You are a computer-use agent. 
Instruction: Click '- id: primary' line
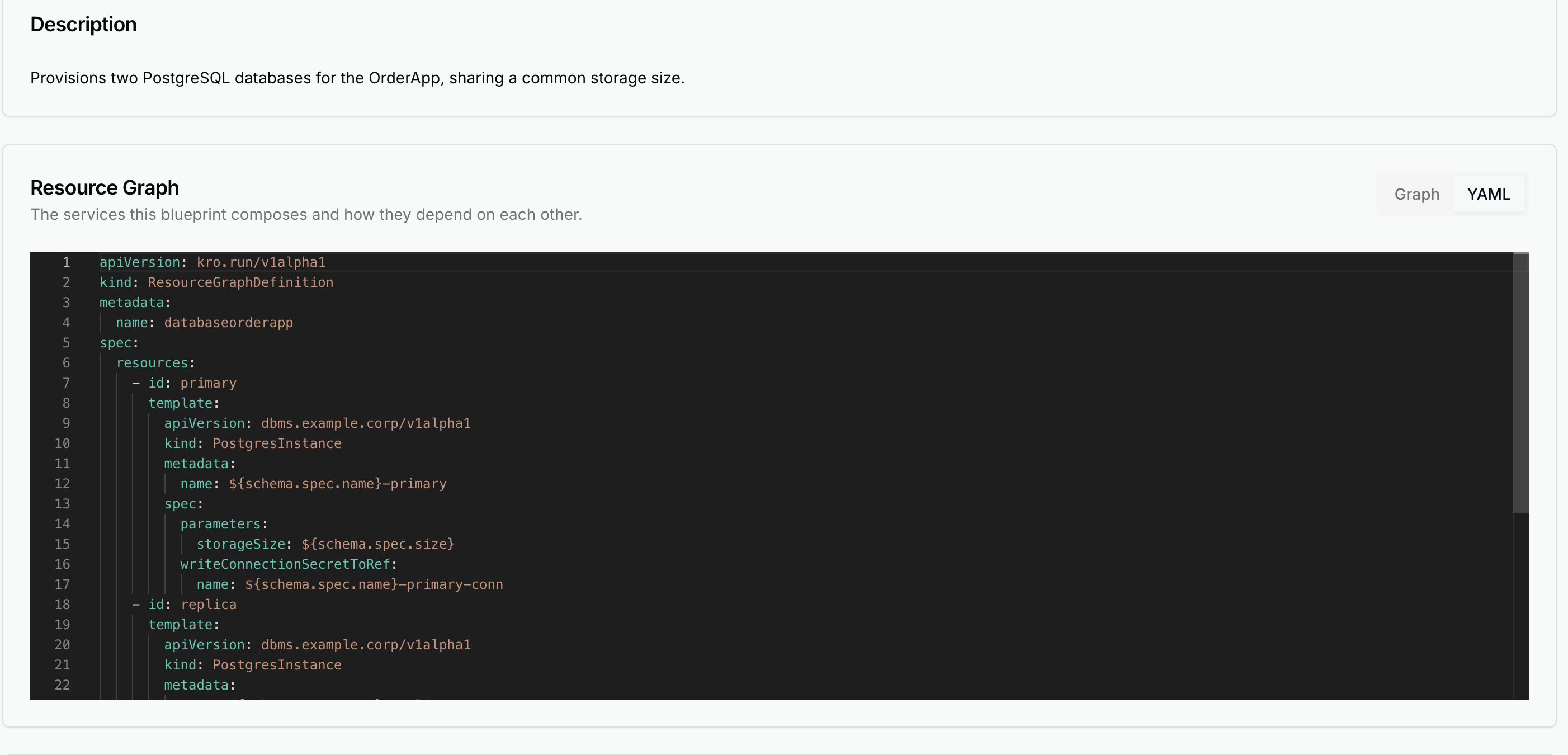coord(184,383)
